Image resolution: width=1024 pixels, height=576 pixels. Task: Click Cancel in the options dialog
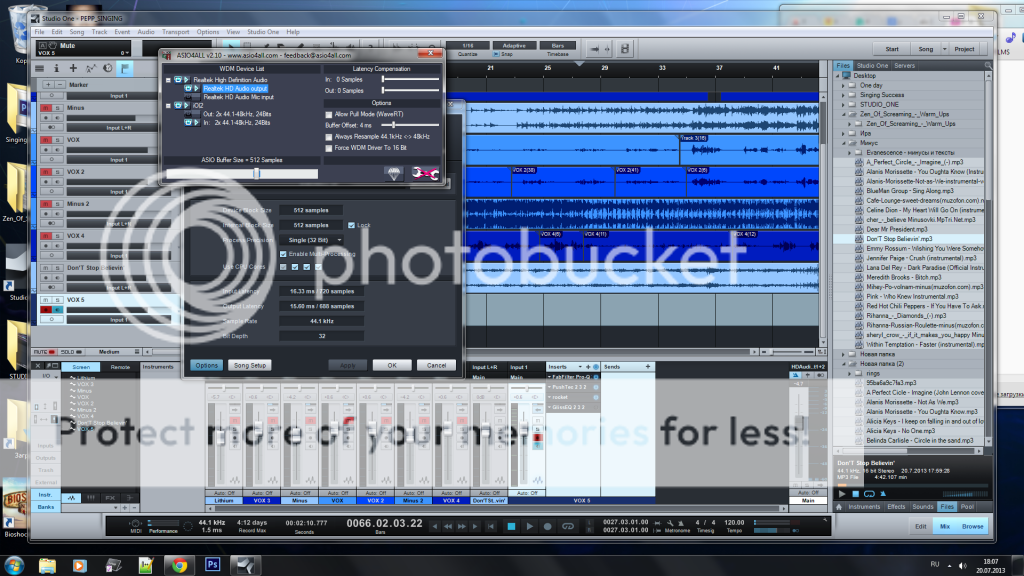pyautogui.click(x=436, y=366)
